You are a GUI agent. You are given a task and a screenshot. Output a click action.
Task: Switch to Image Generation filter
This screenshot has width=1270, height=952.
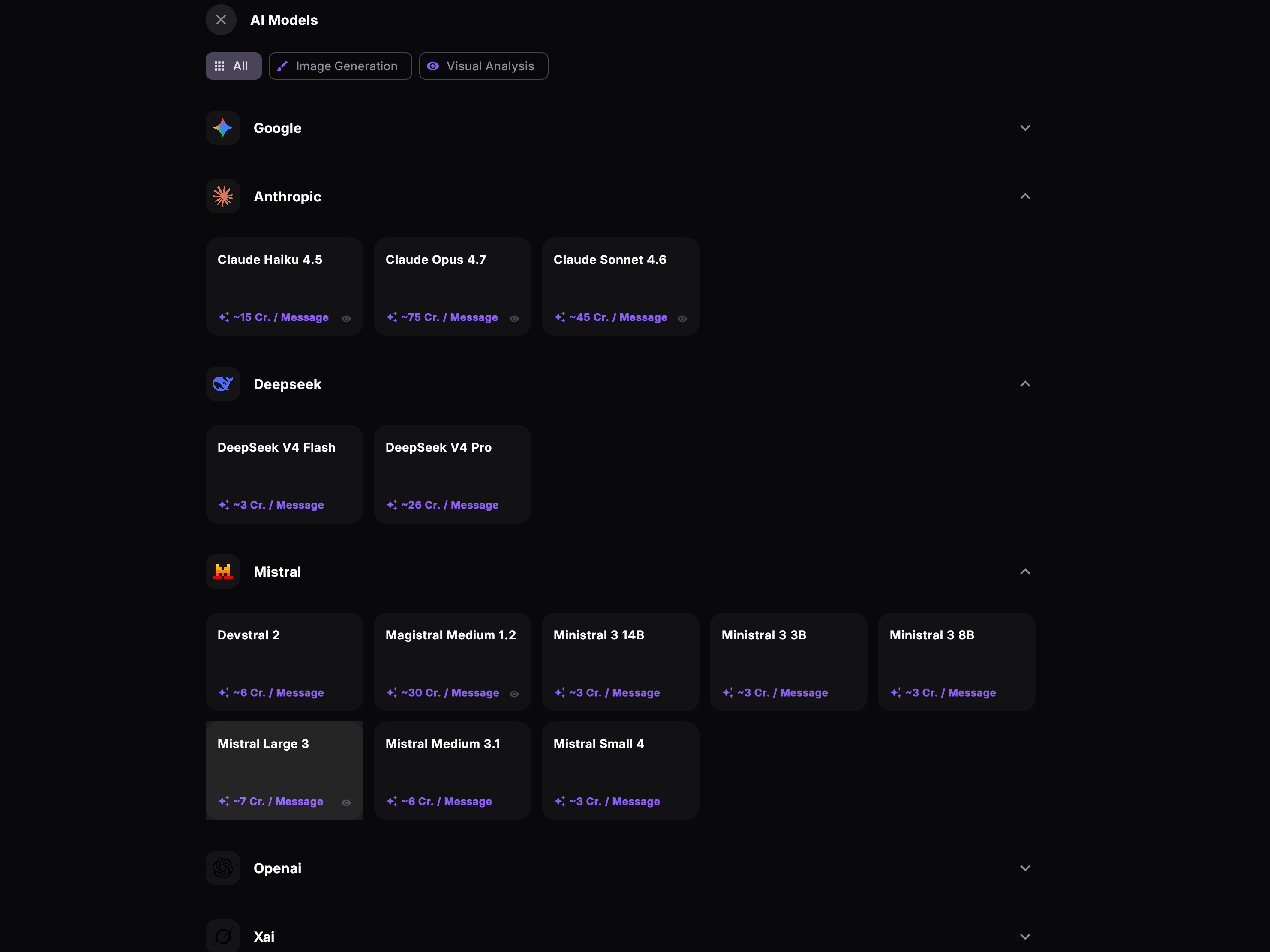click(340, 66)
